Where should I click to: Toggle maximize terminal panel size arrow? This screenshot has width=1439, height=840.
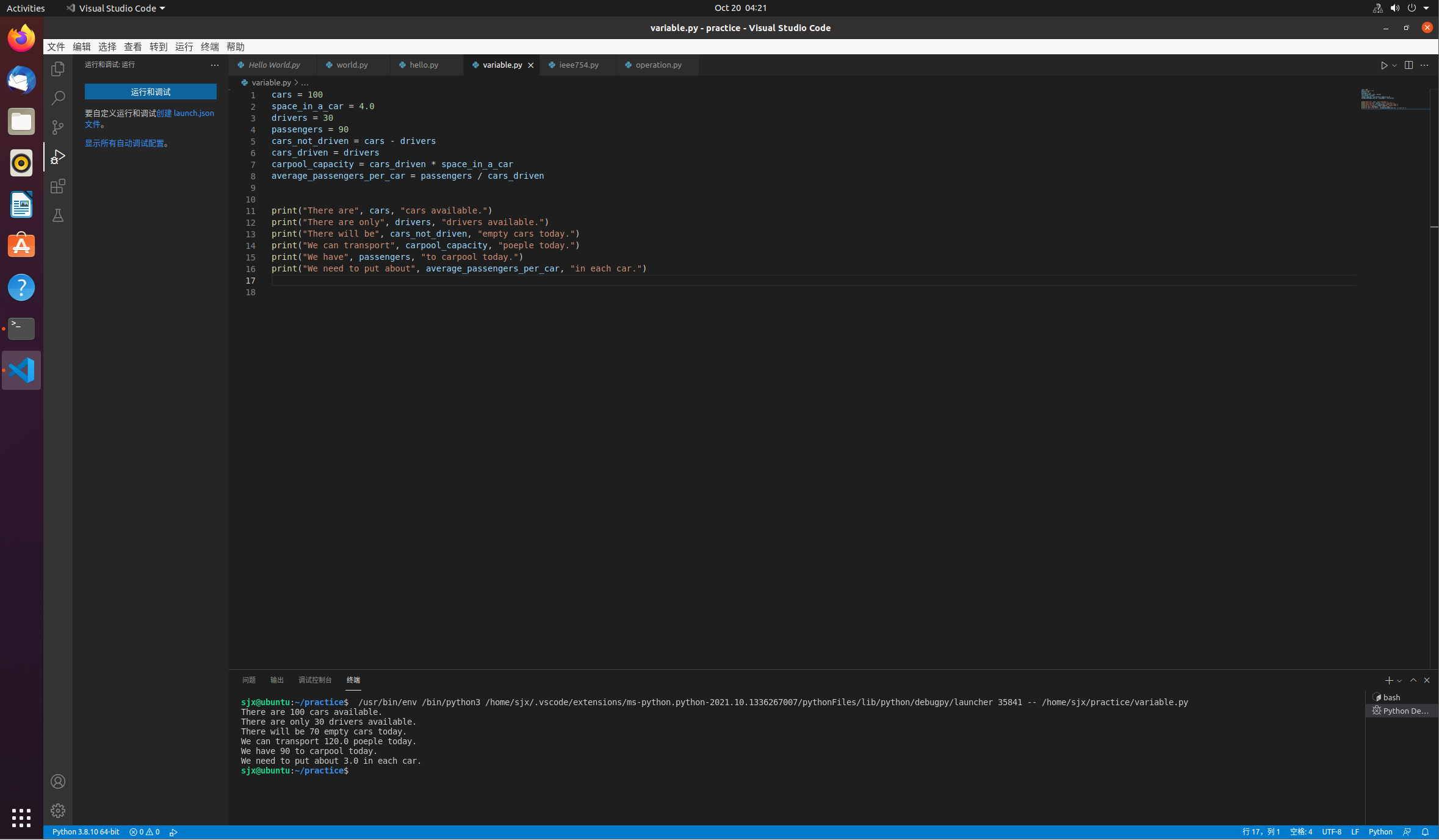(1413, 680)
